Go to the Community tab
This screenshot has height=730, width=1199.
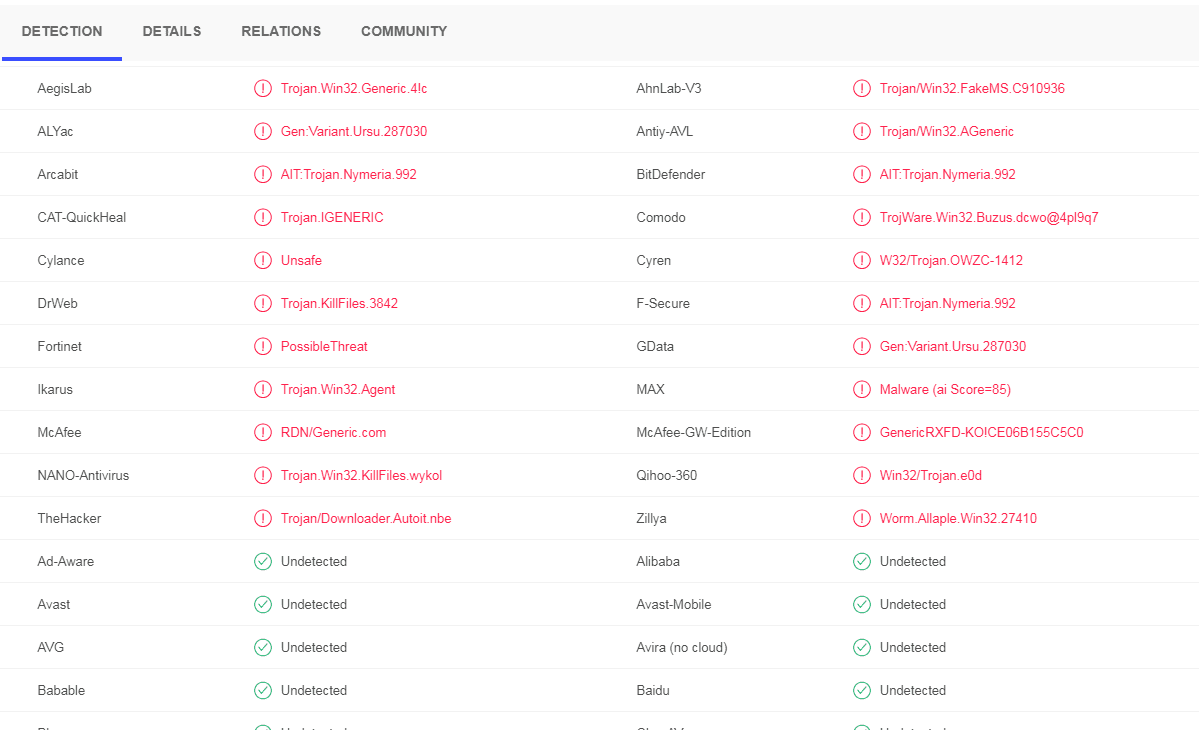(404, 31)
